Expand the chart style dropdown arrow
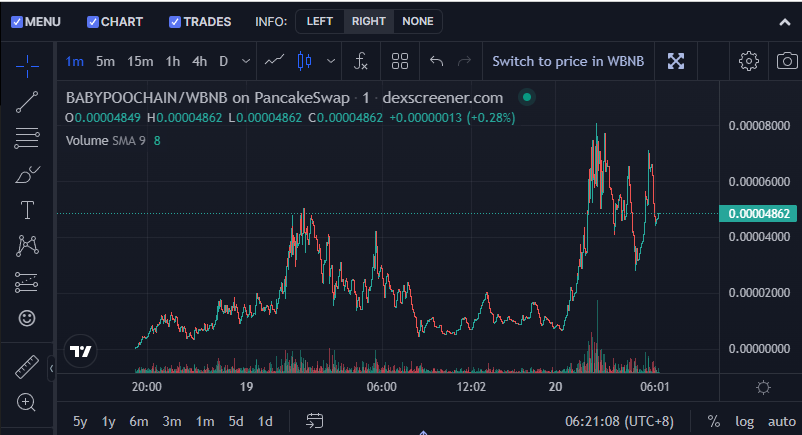This screenshot has height=435, width=802. tap(331, 61)
